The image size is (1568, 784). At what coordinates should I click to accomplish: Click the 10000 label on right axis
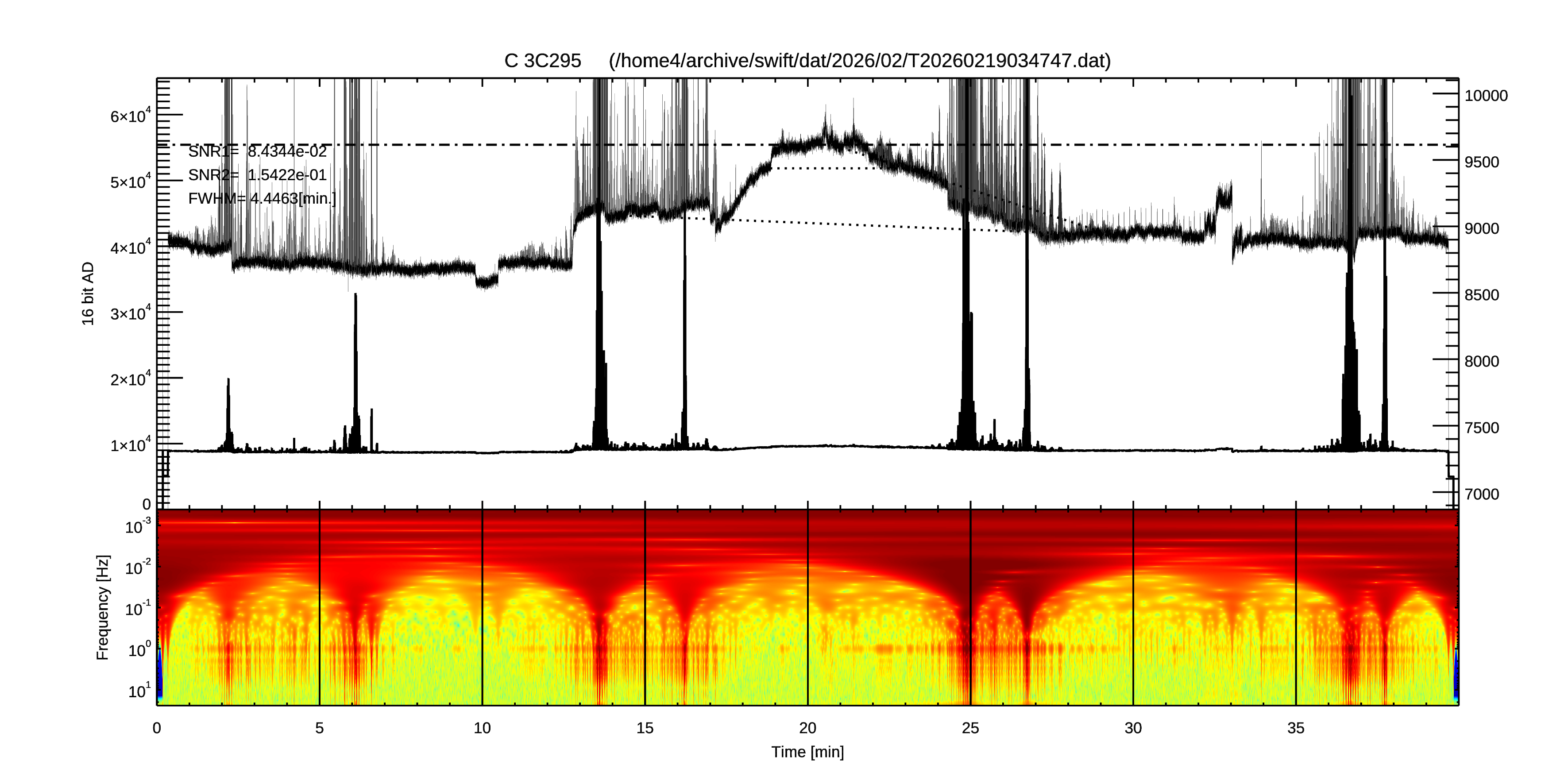pyautogui.click(x=1486, y=96)
